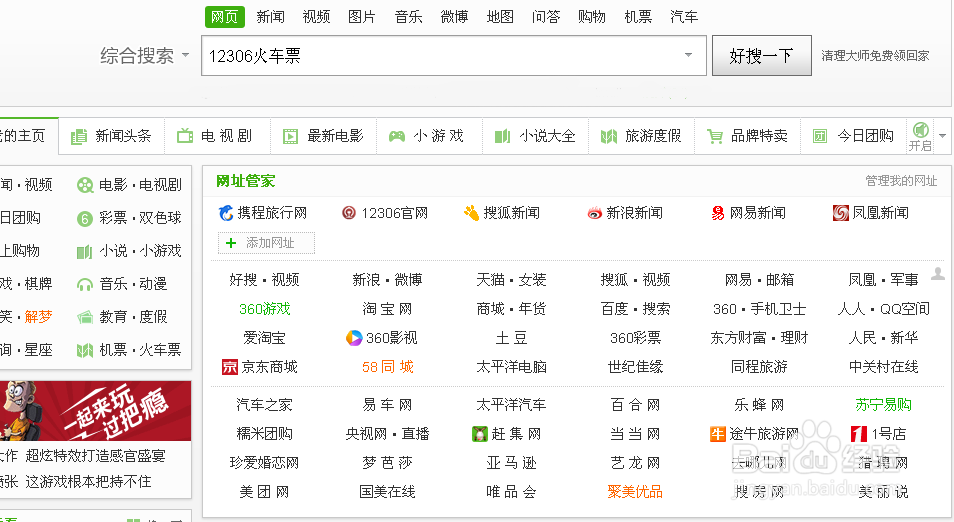
Task: Click the 一起来玩过把瘾 game banner
Action: (96, 411)
